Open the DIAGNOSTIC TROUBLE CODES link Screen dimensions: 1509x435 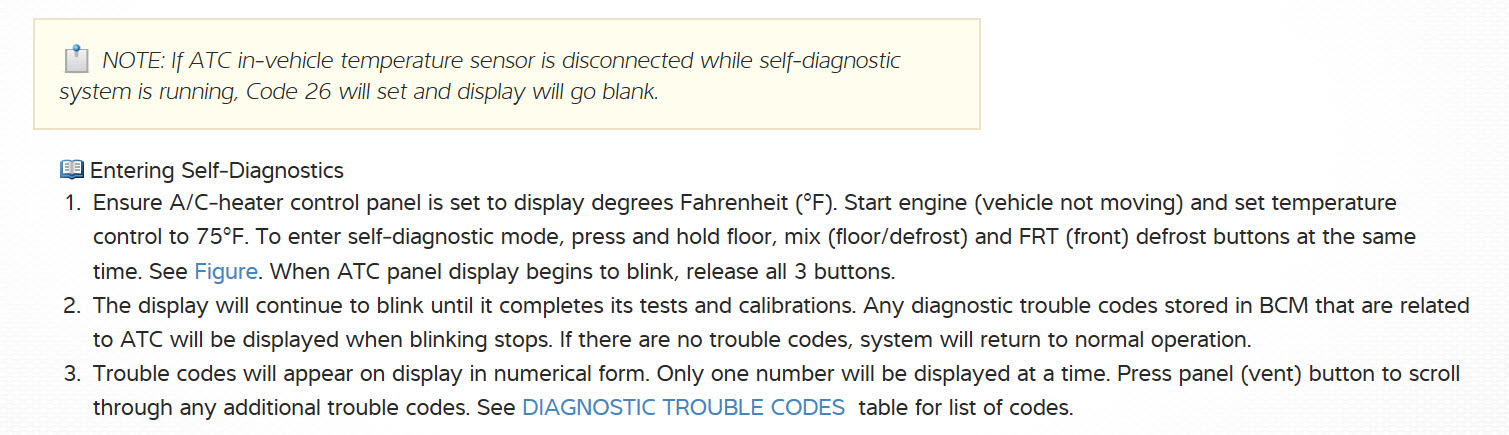point(683,408)
